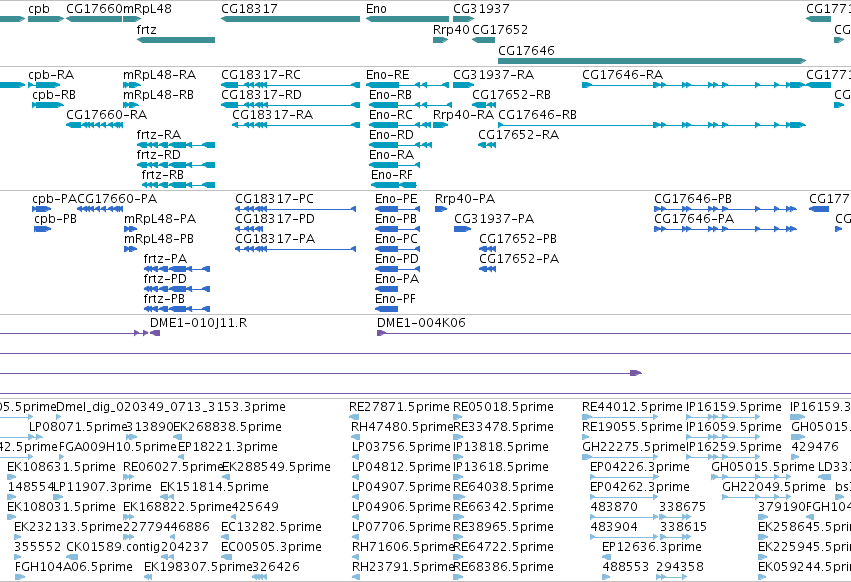Open the CK01589.contig feature
Viewport: 851px width, 582px height.
(x=72, y=557)
